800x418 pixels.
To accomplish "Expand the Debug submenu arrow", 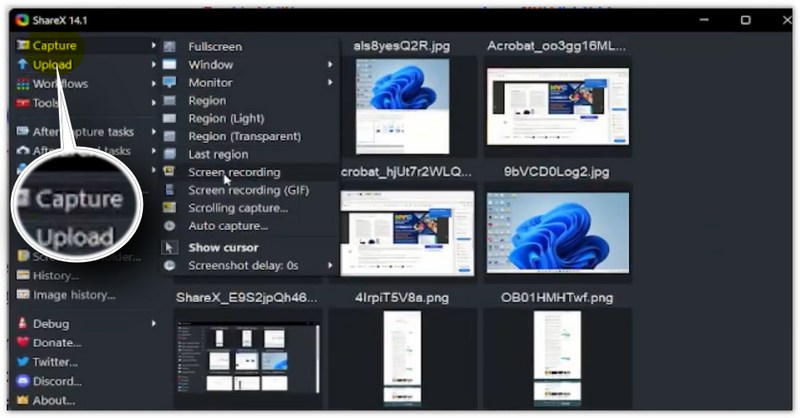I will [154, 323].
